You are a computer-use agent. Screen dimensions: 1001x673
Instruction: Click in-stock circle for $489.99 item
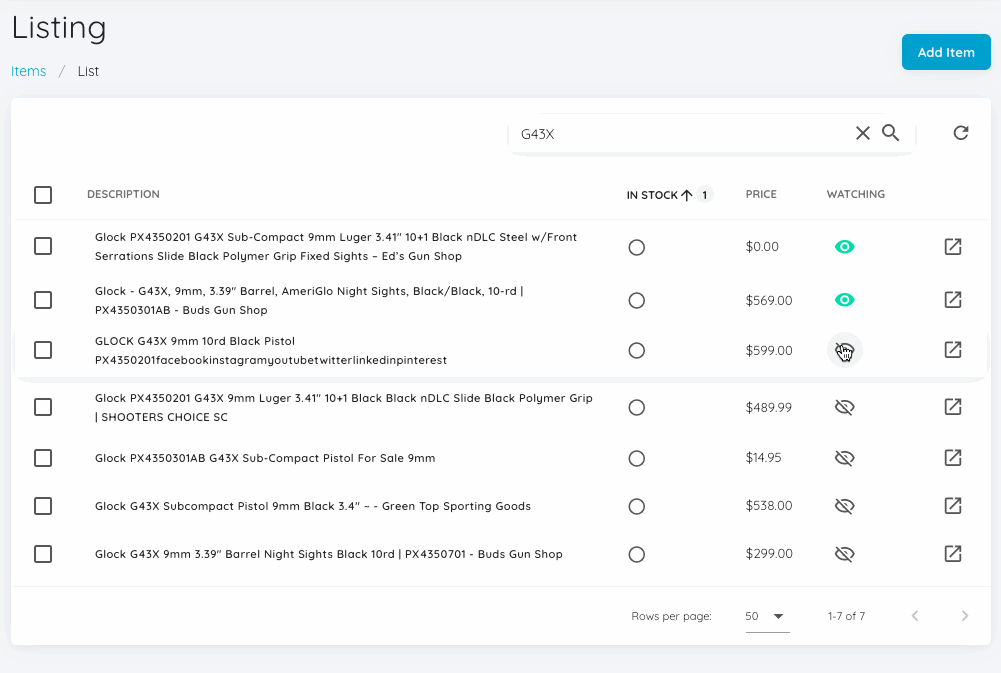(636, 407)
